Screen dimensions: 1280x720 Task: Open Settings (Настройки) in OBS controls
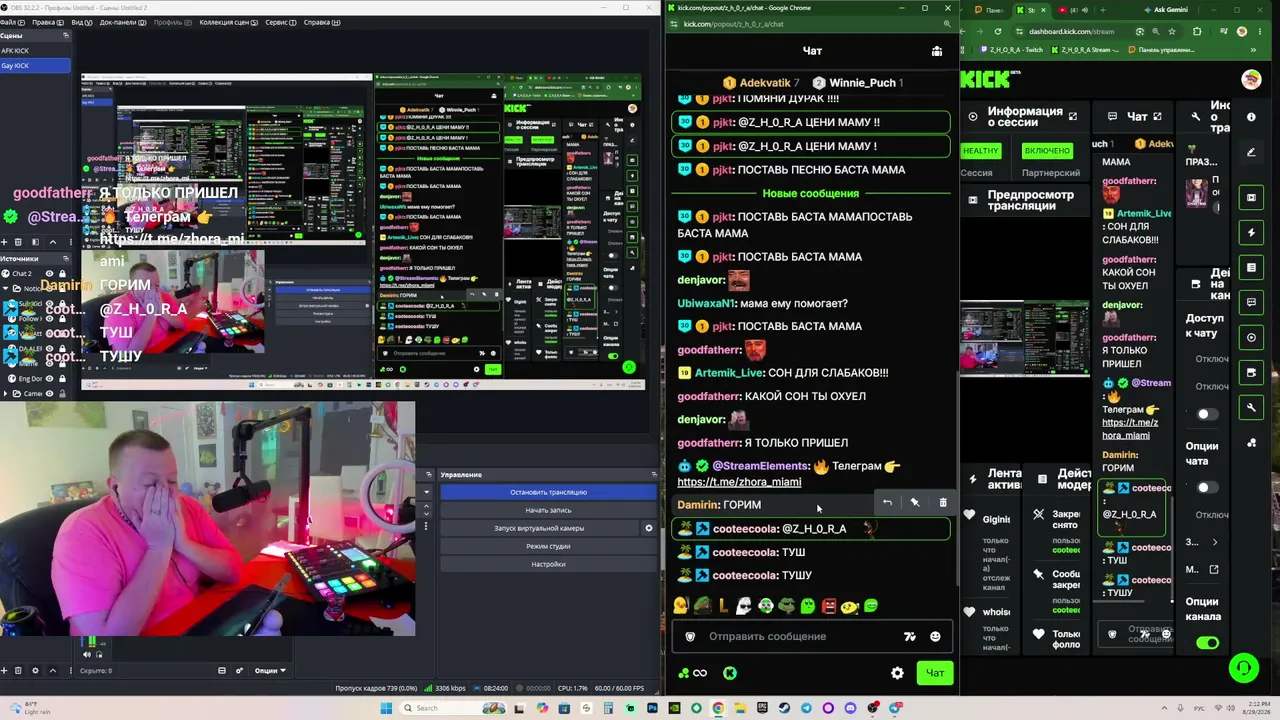548,564
